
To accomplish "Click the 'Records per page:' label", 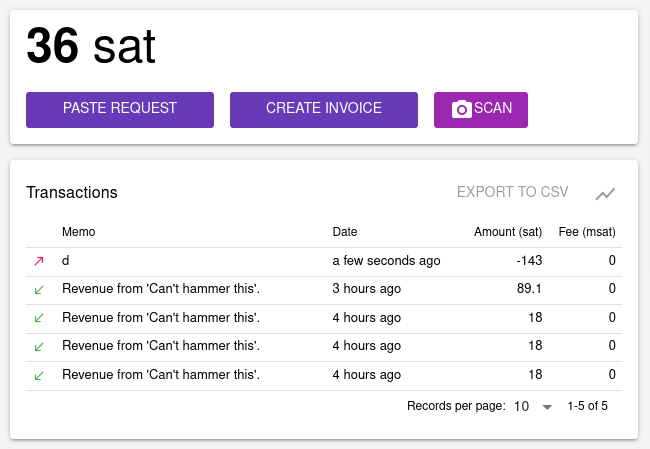I will coord(456,406).
